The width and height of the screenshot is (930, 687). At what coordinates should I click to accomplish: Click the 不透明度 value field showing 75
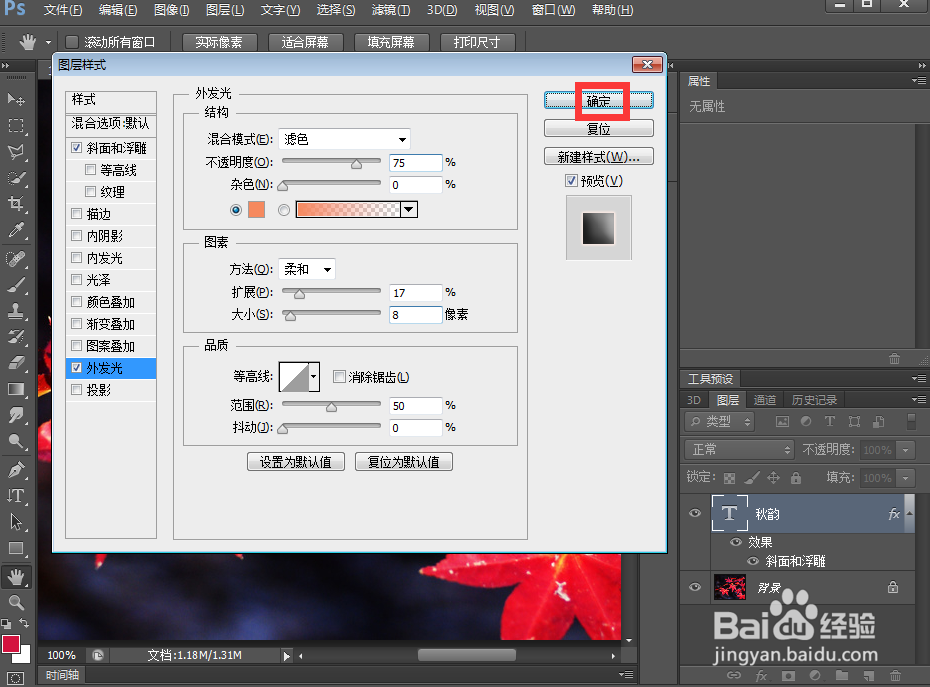414,163
